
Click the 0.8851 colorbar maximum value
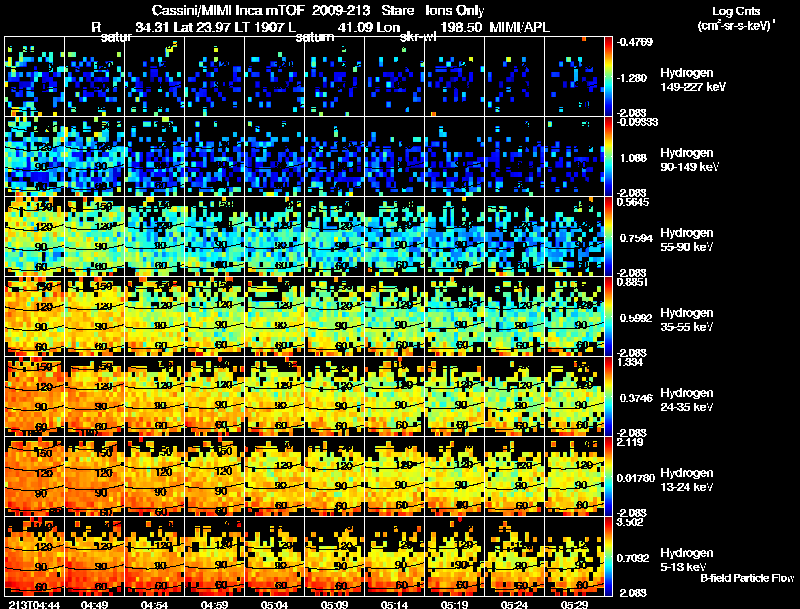(632, 282)
